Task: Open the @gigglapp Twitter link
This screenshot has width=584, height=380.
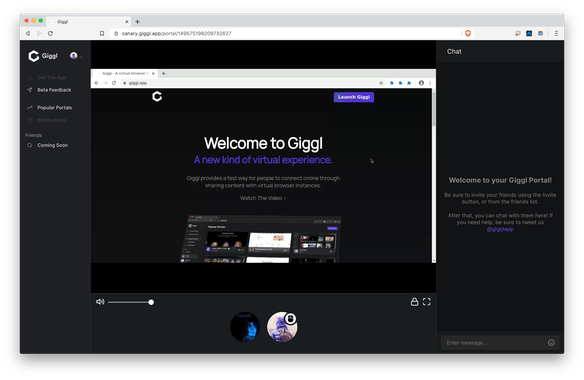Action: pos(500,229)
